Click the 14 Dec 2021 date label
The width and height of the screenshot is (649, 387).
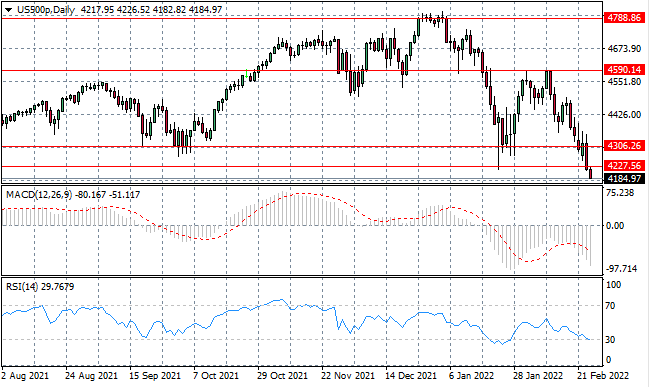[x=411, y=376]
